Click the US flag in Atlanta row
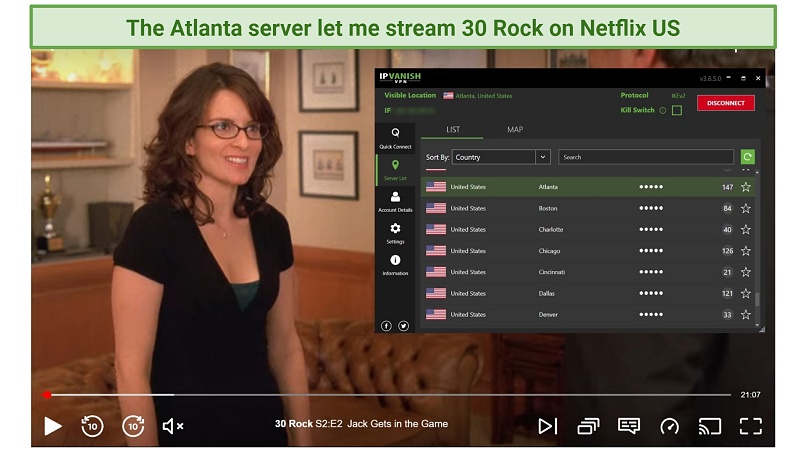 coord(436,187)
